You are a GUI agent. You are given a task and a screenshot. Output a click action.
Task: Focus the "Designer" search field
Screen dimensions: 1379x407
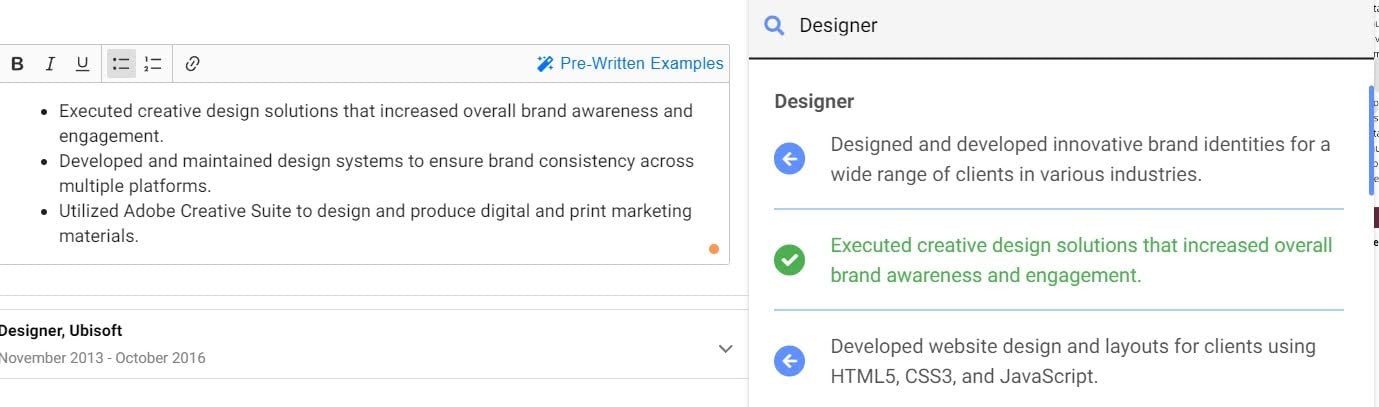pos(1050,26)
